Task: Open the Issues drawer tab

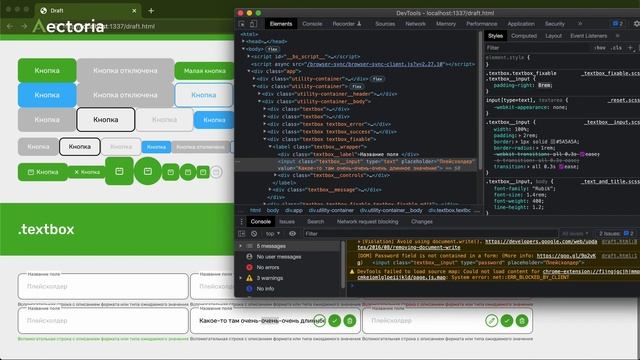Action: 287,222
